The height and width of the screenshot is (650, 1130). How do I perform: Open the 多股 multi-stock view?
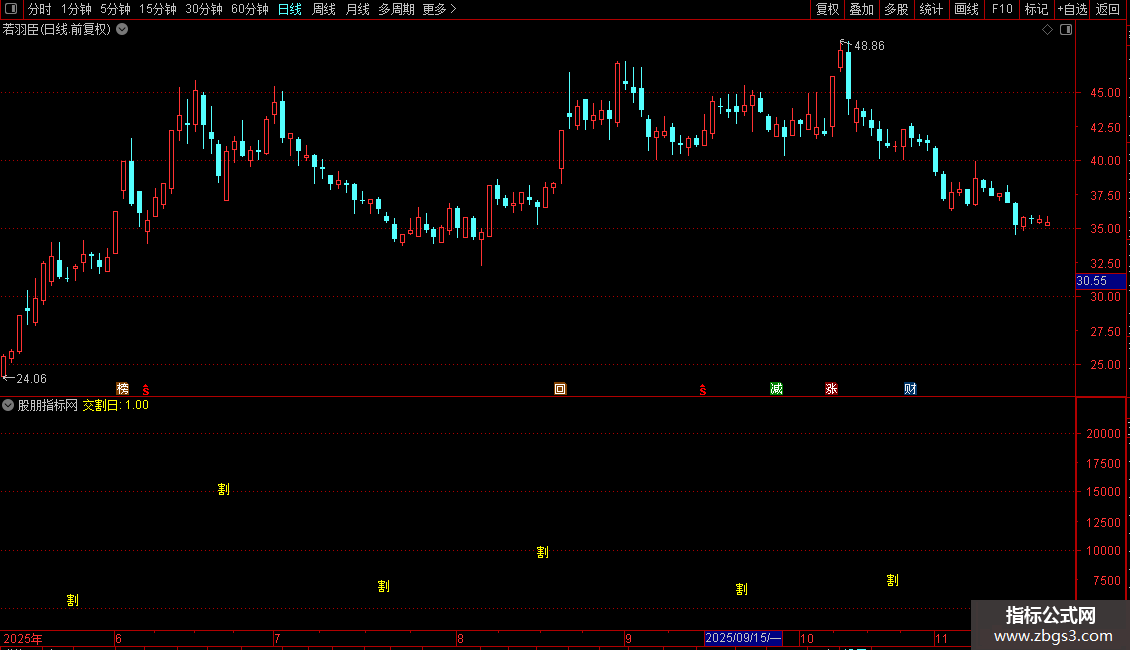tap(896, 9)
